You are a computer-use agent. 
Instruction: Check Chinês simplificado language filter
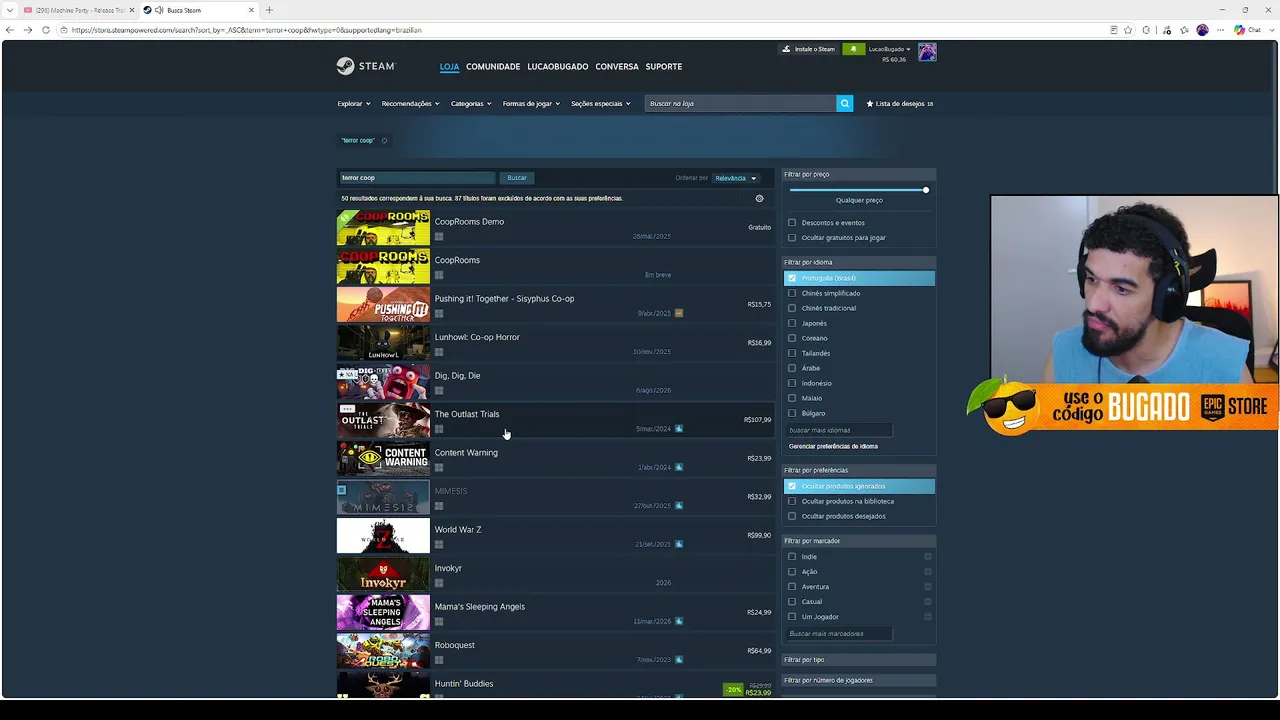point(792,293)
